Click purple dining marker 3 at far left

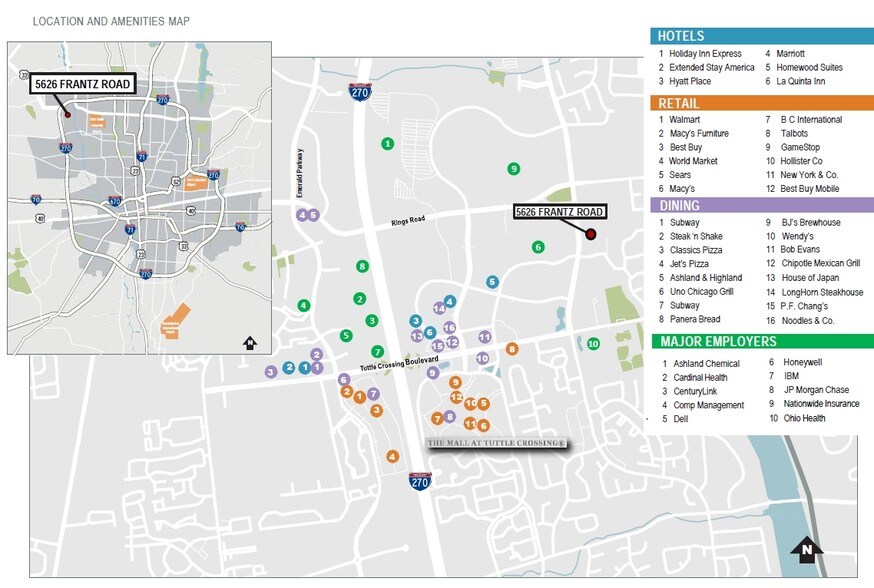click(x=271, y=372)
